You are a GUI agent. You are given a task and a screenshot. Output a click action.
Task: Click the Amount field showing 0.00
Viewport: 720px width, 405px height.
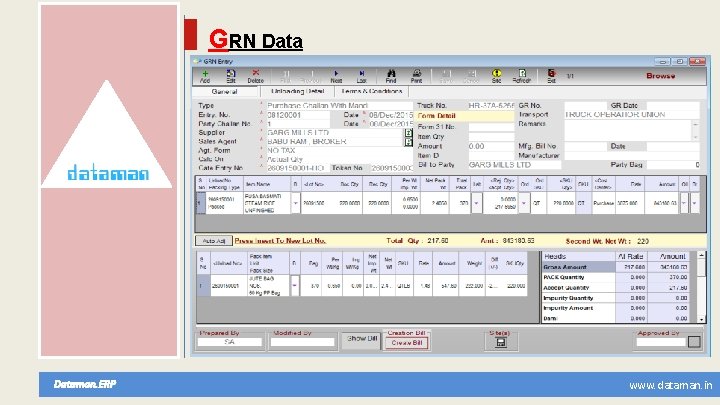pos(491,146)
